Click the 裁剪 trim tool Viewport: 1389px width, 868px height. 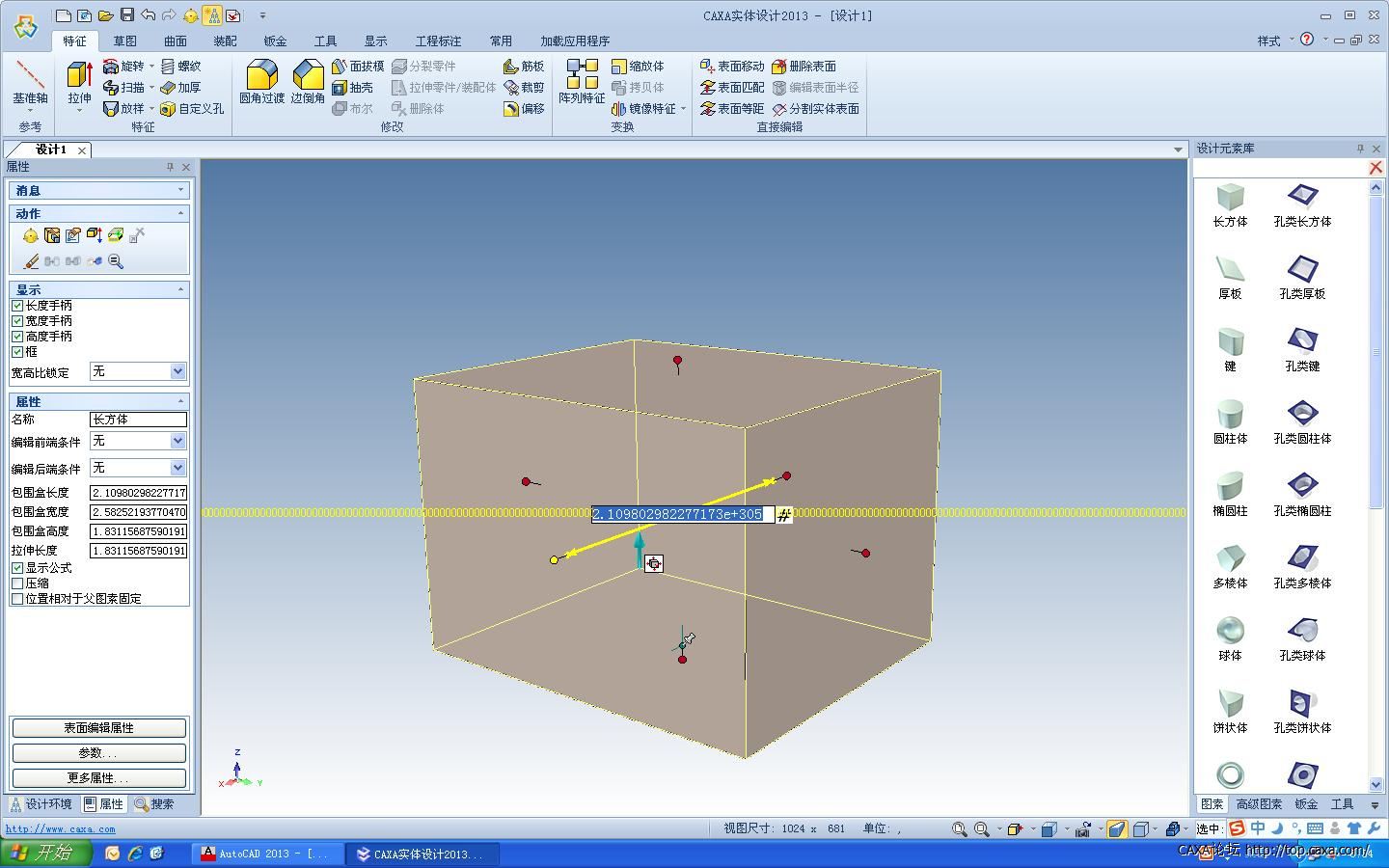(x=524, y=88)
